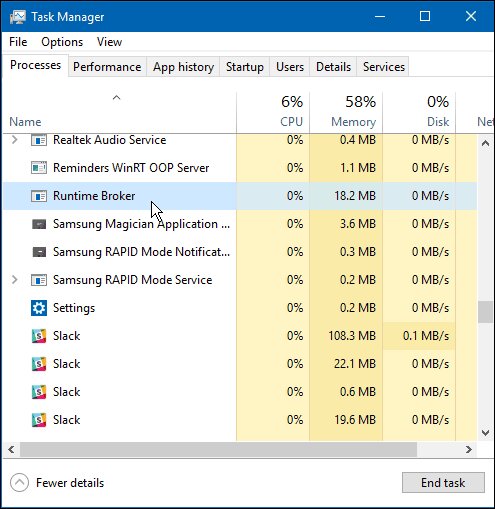Click the horizontal scrollbar right arrow
The image size is (495, 509).
click(x=469, y=449)
